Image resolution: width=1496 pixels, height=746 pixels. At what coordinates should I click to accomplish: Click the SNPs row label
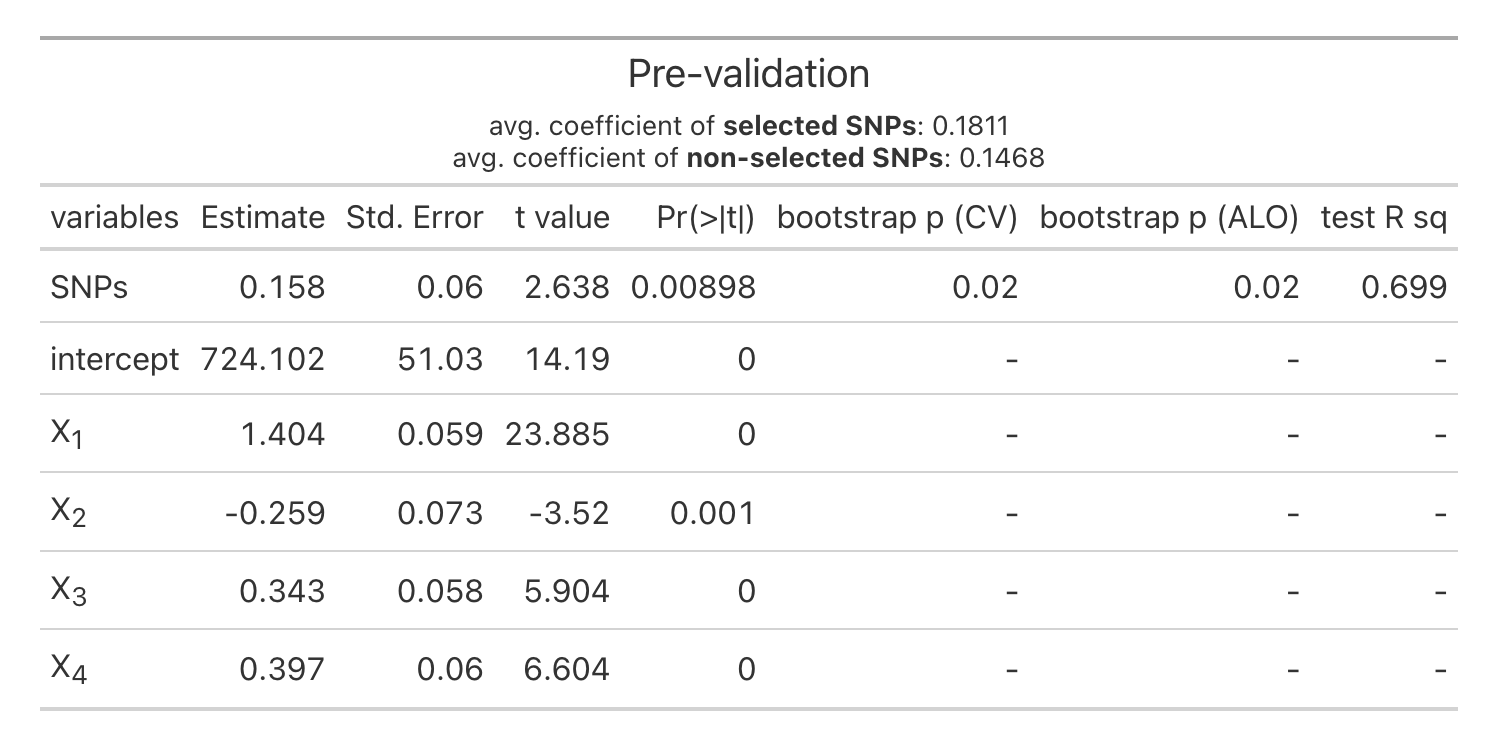pyautogui.click(x=89, y=288)
